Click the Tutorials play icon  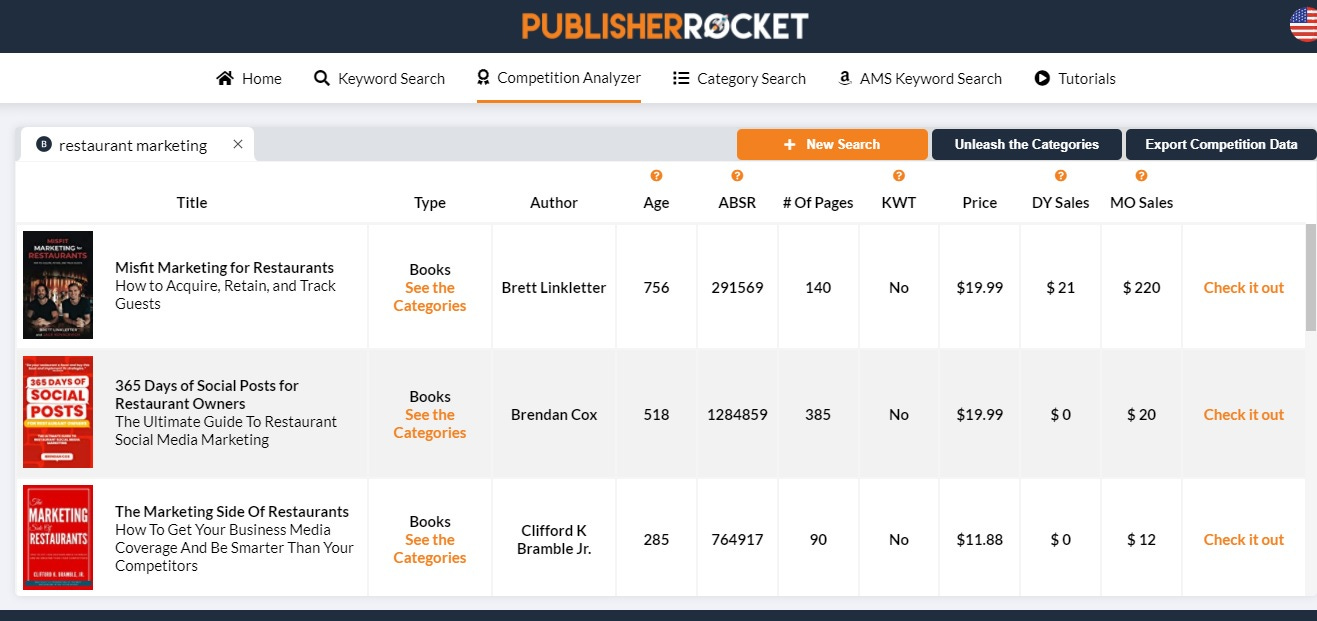click(x=1042, y=78)
